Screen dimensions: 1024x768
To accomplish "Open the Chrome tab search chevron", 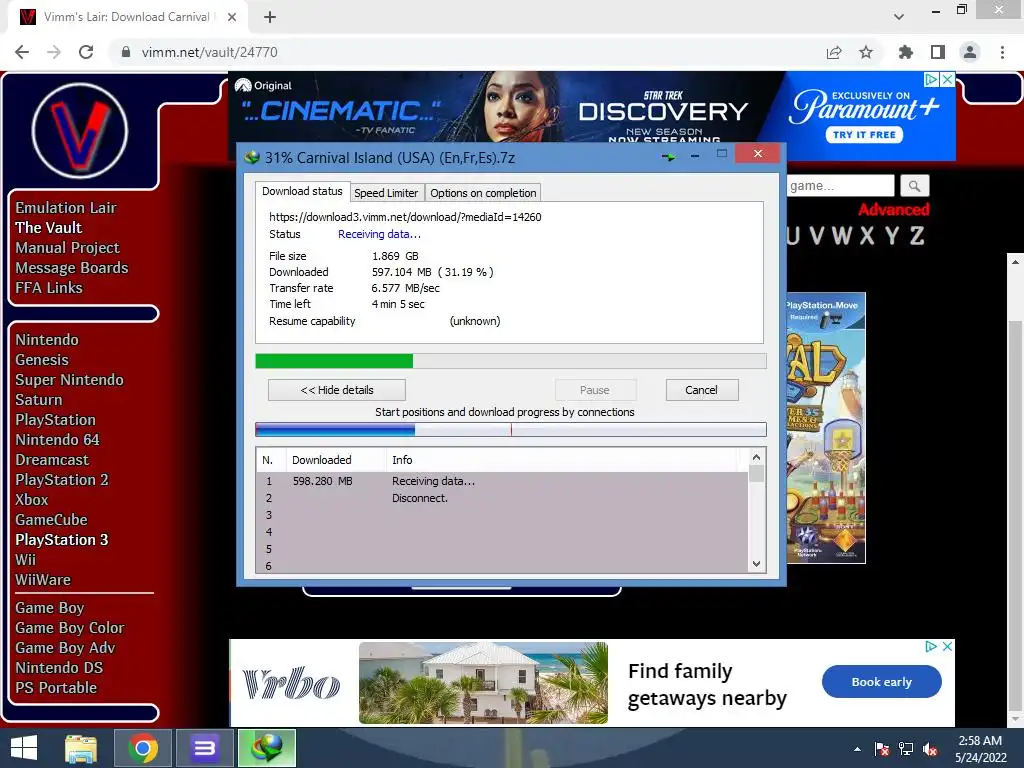I will pyautogui.click(x=899, y=17).
